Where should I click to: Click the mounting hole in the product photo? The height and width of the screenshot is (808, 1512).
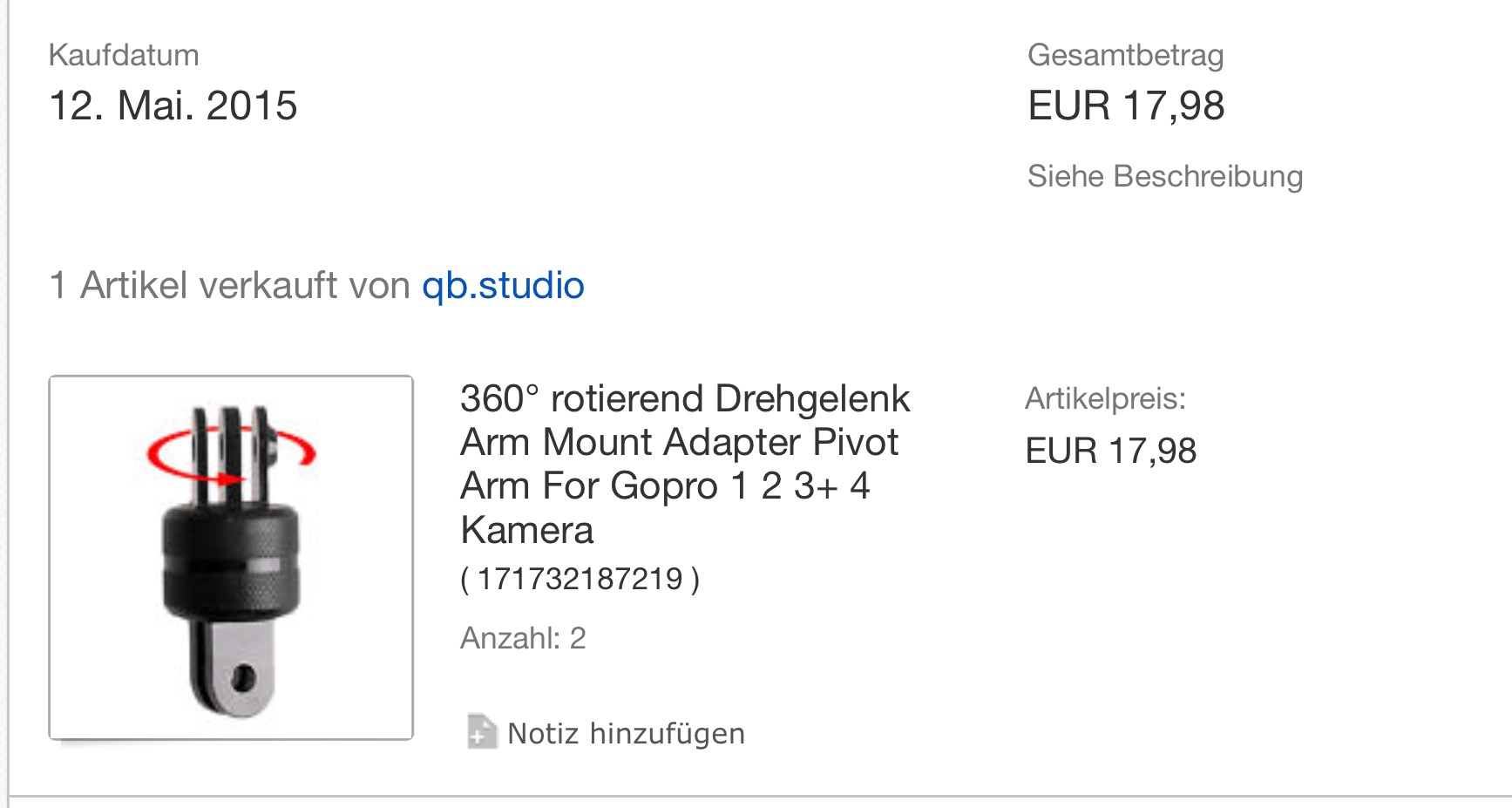coord(243,679)
